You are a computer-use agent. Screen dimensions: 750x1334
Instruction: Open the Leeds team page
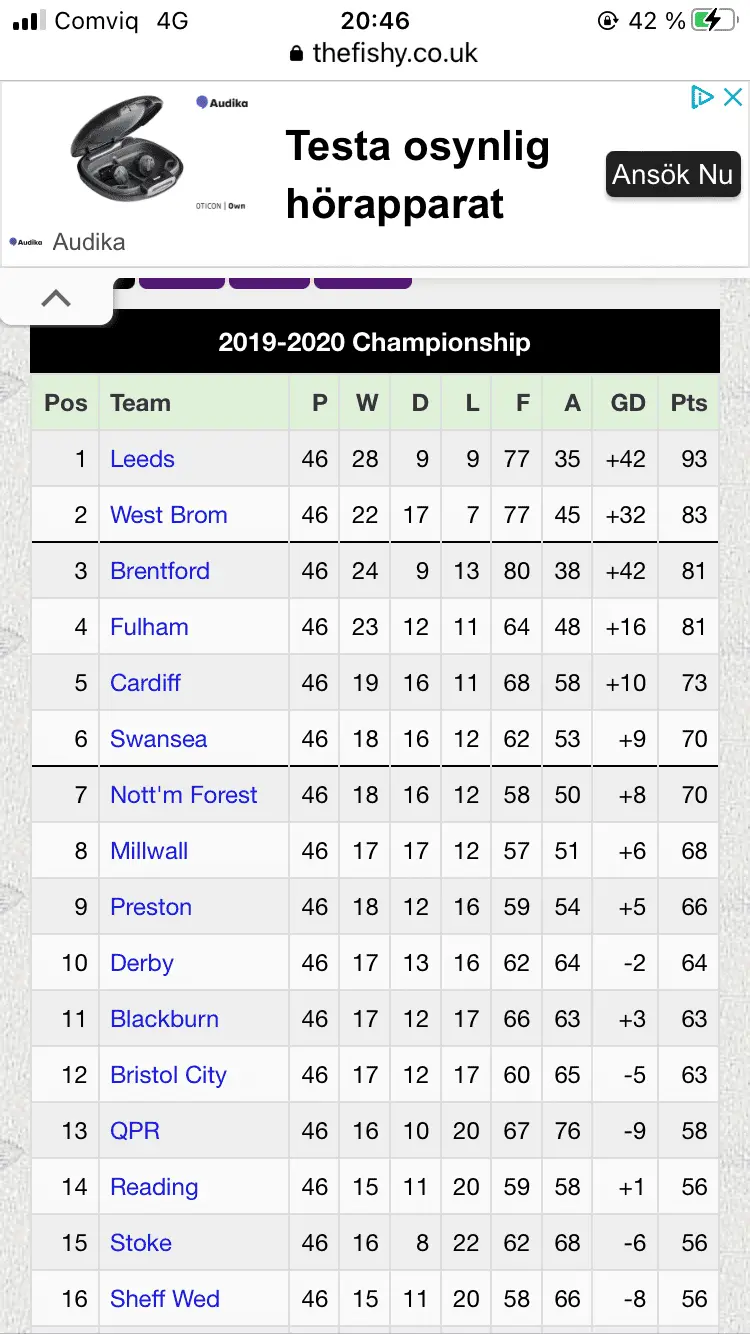(x=142, y=459)
